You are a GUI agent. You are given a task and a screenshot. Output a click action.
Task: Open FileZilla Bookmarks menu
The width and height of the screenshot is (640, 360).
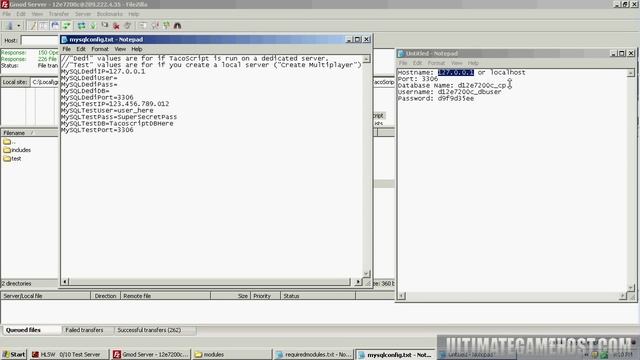[x=110, y=14]
